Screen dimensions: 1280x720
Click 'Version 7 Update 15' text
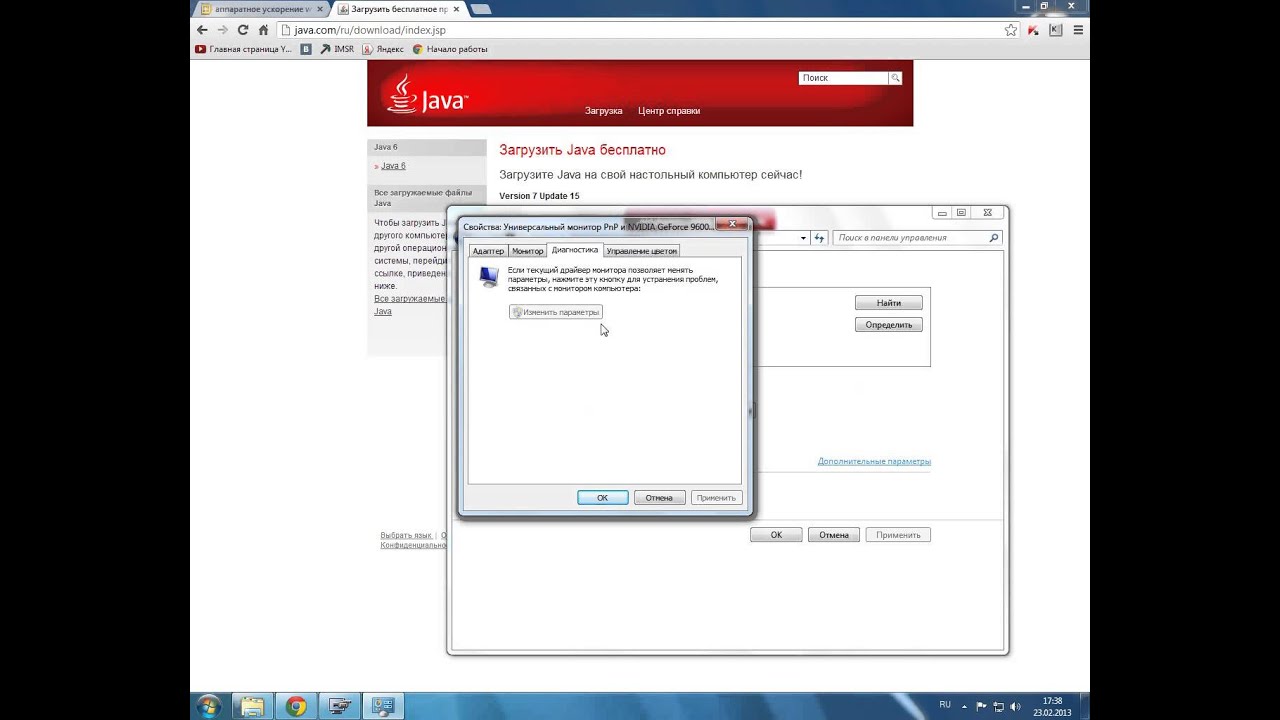[x=539, y=196]
